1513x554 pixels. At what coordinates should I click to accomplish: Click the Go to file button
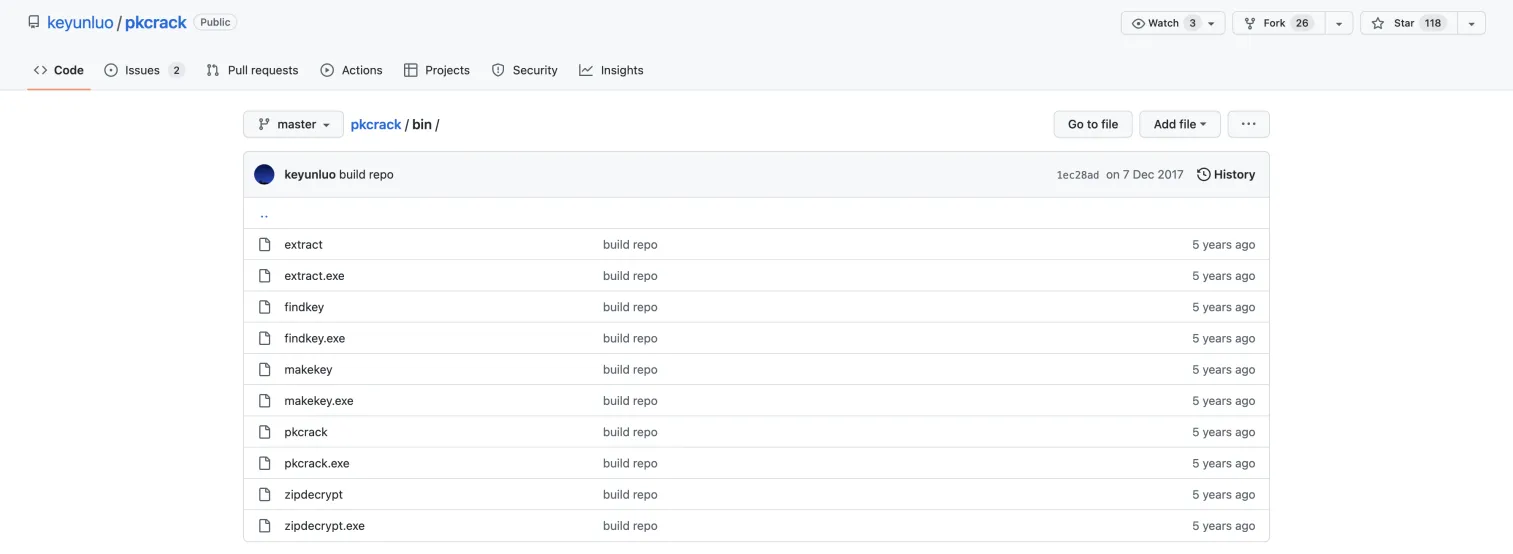click(x=1093, y=124)
